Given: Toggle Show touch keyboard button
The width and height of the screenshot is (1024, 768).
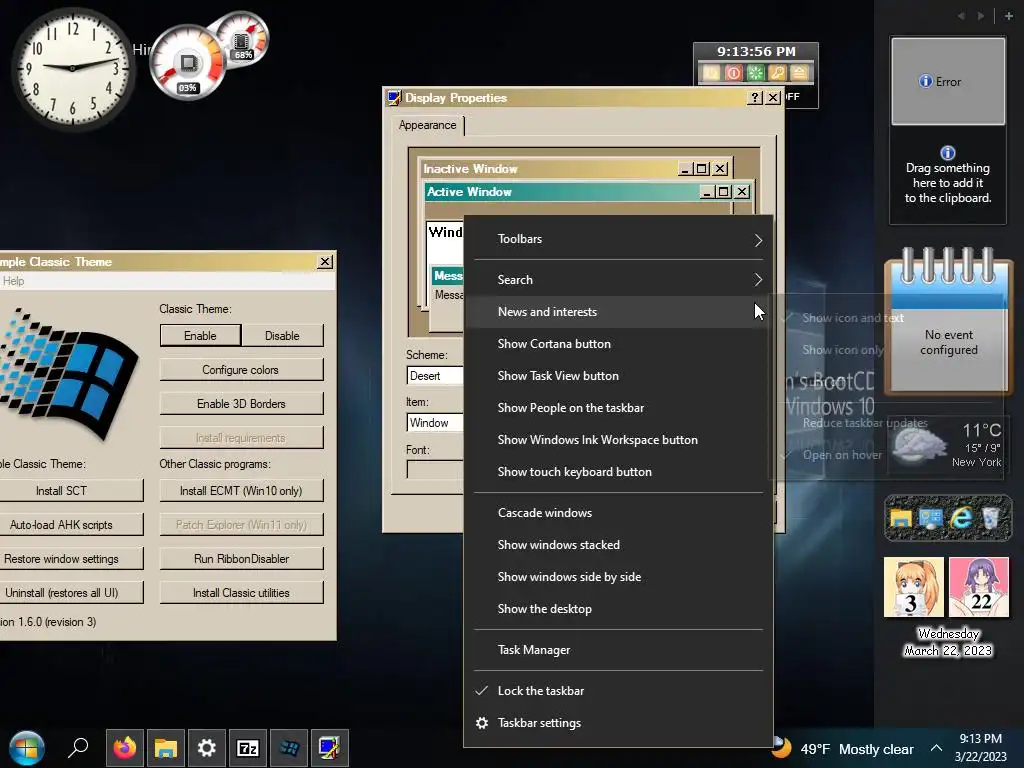Looking at the screenshot, I should click(618, 472).
